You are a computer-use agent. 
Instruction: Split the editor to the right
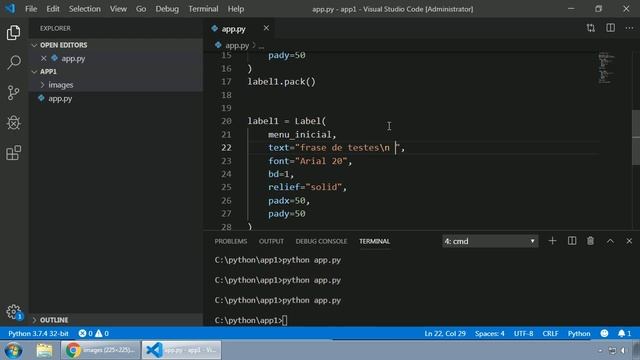pyautogui.click(x=610, y=28)
